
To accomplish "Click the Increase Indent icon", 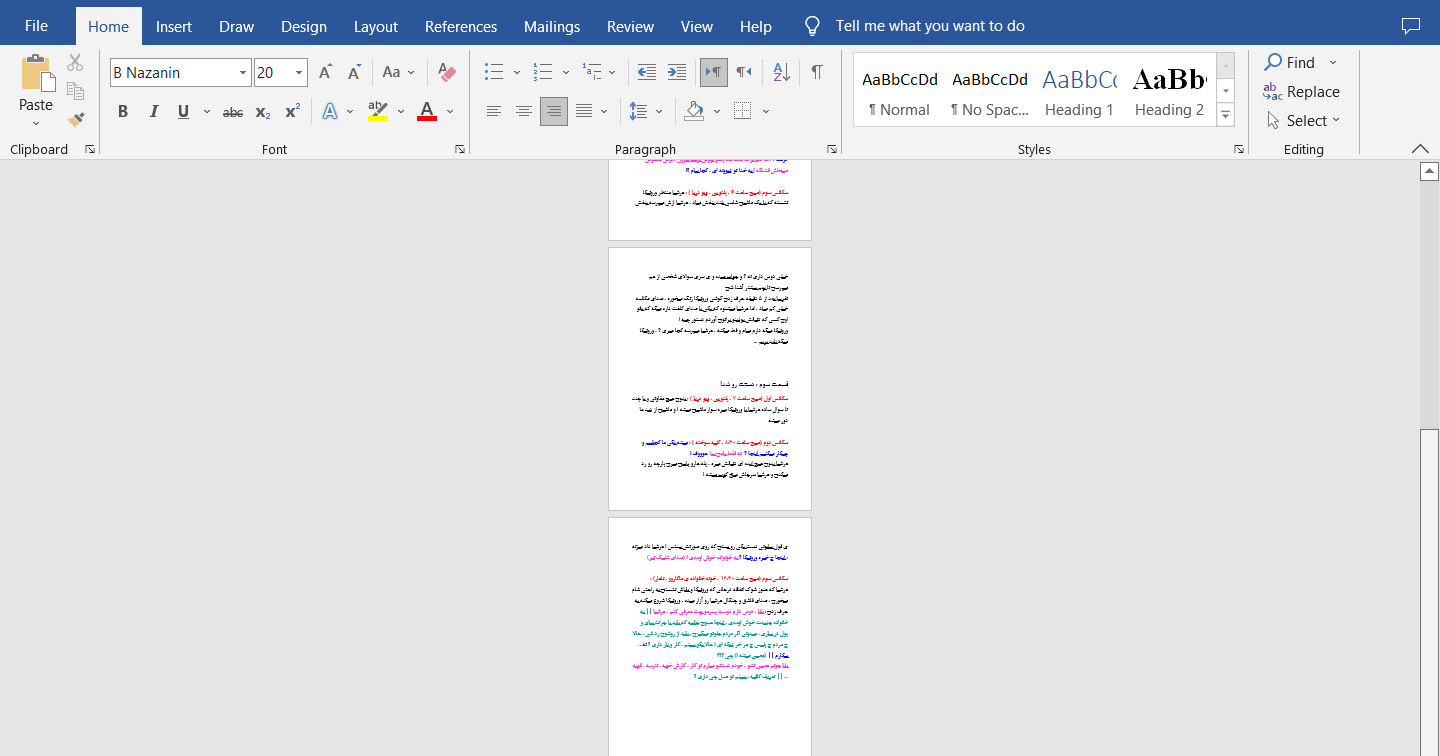I will point(677,72).
